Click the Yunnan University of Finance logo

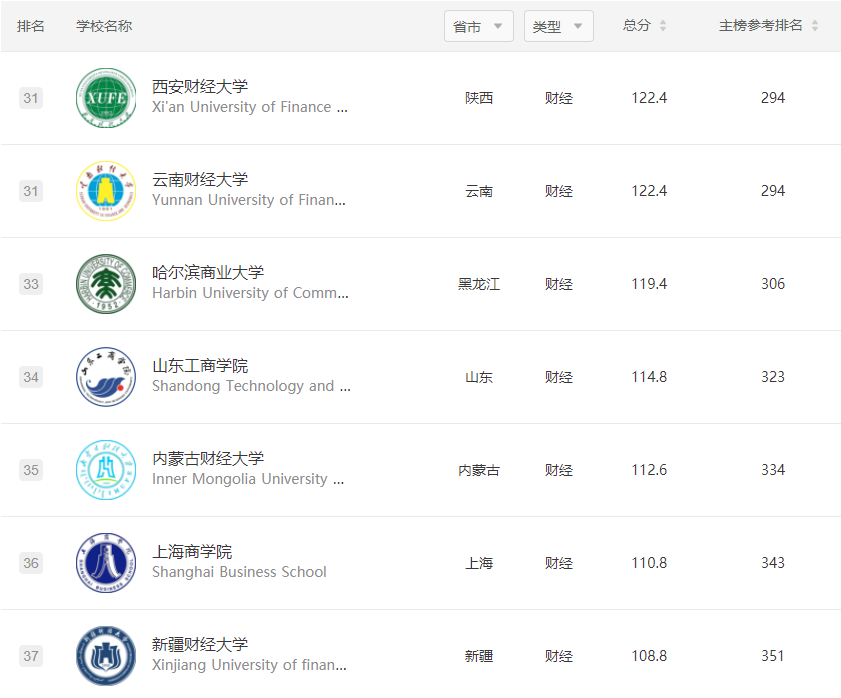click(x=106, y=191)
